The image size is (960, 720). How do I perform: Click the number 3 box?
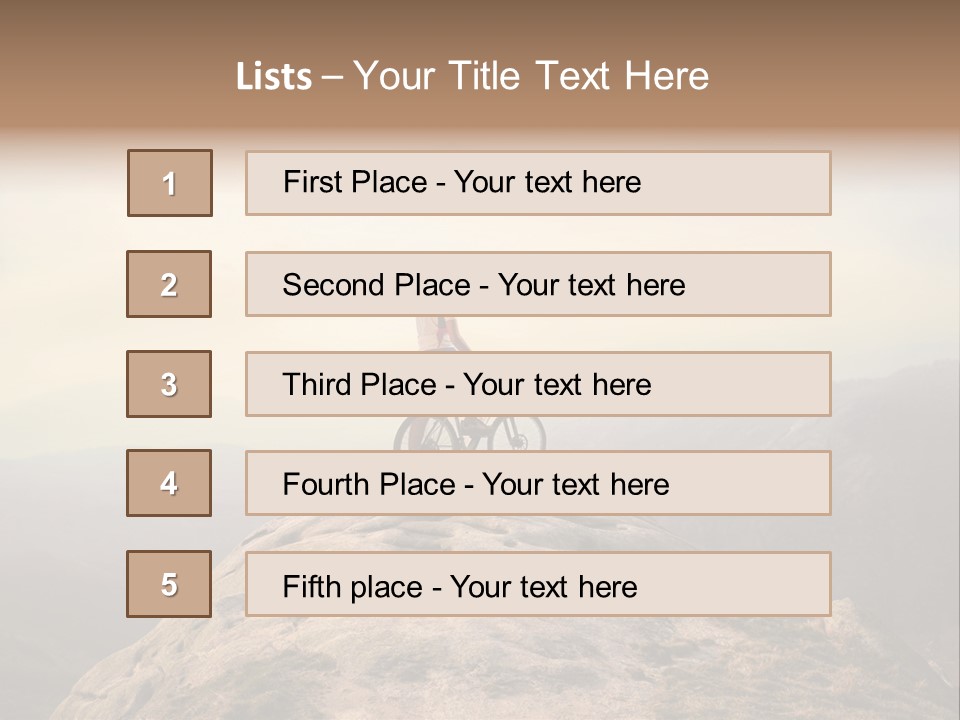click(169, 384)
